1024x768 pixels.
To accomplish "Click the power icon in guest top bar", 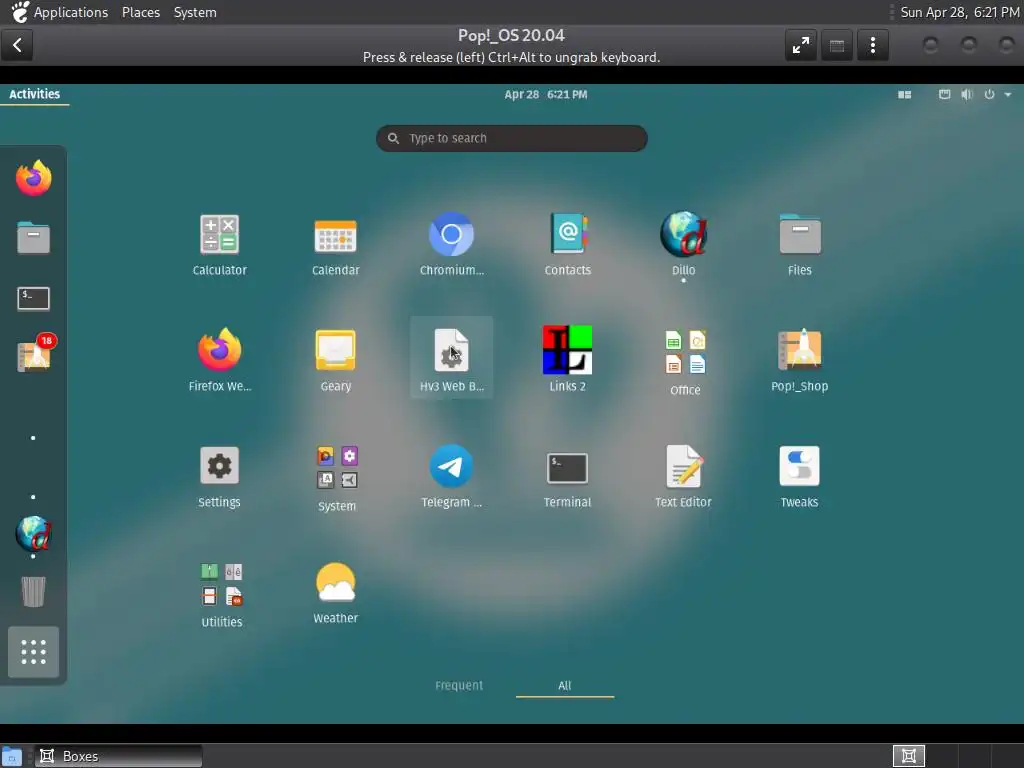I will point(989,95).
